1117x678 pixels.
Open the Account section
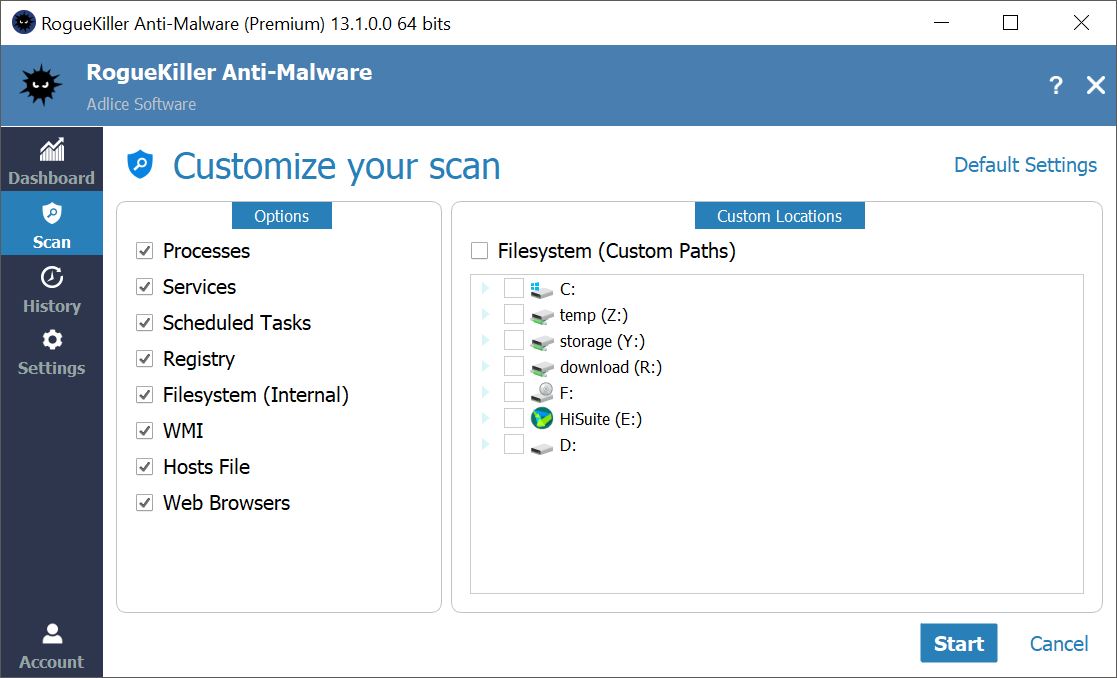[x=51, y=645]
